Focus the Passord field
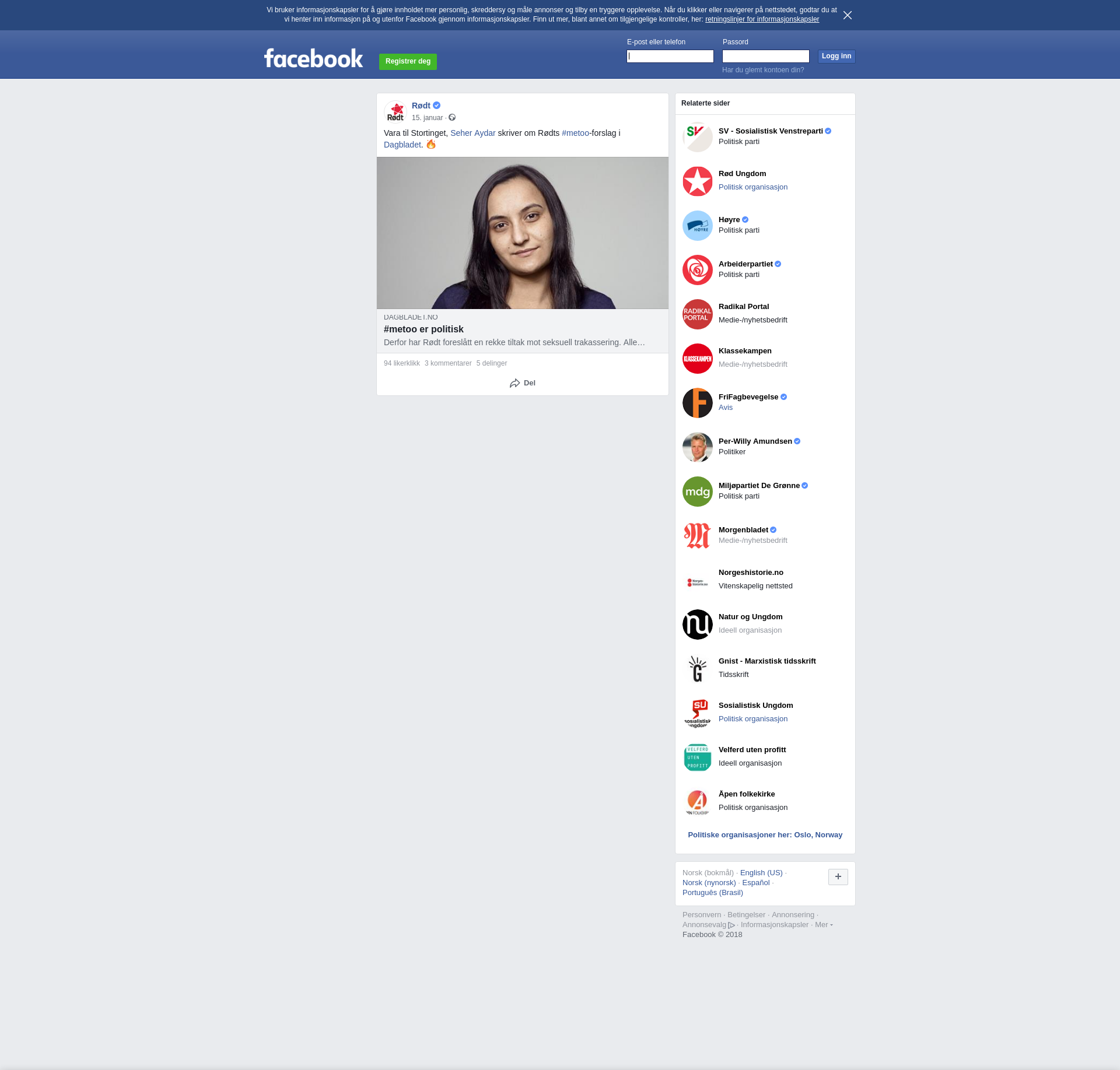 click(x=766, y=56)
